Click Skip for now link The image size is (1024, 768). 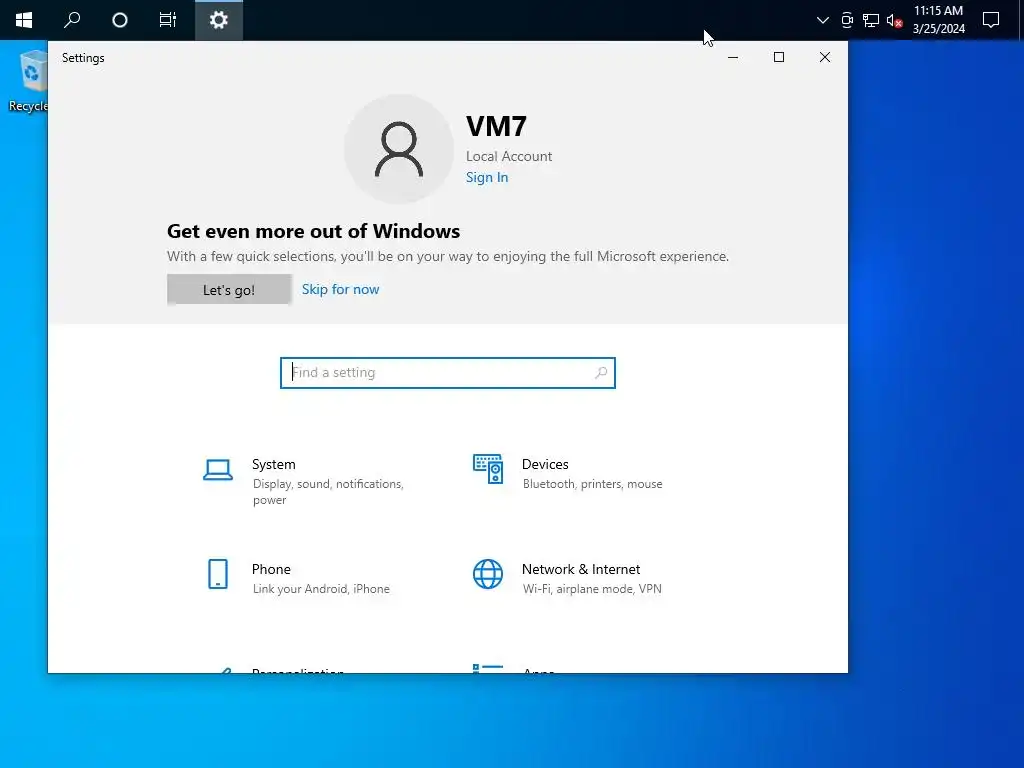click(340, 289)
